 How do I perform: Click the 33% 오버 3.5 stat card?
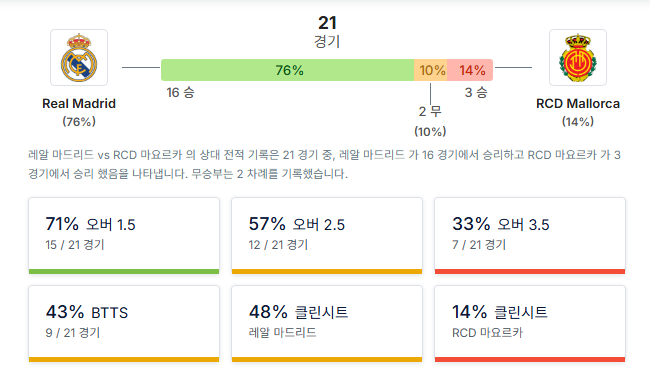[530, 236]
